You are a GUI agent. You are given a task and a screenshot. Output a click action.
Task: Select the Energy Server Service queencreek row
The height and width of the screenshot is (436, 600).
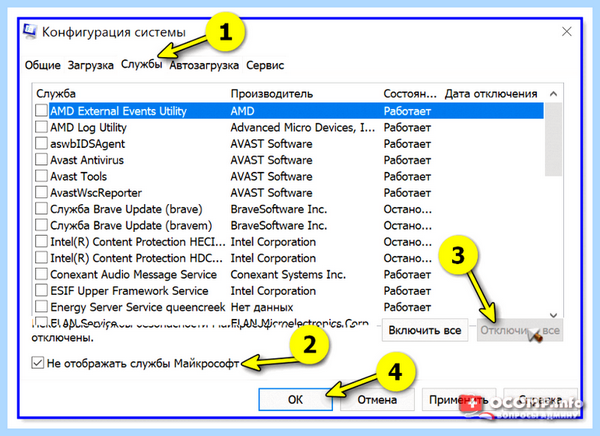click(289, 307)
